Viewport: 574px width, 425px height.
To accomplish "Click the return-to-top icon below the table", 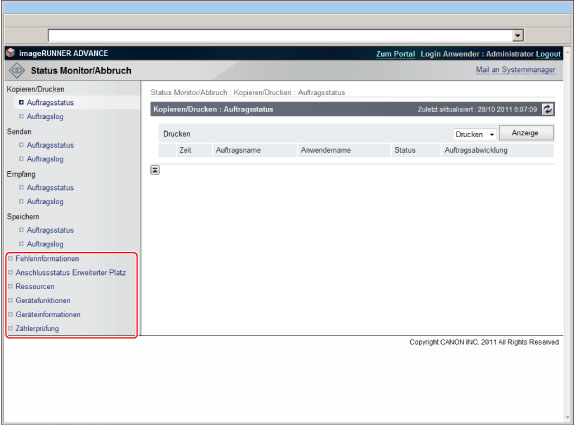I will click(x=155, y=170).
